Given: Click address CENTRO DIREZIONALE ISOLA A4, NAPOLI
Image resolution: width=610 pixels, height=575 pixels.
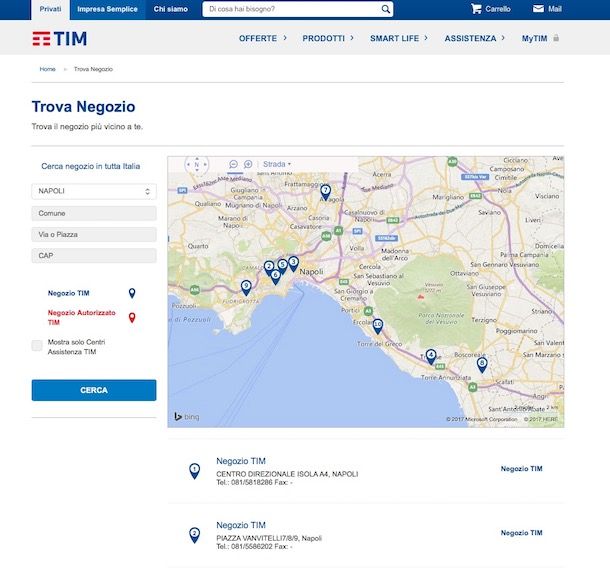Looking at the screenshot, I should [x=287, y=474].
